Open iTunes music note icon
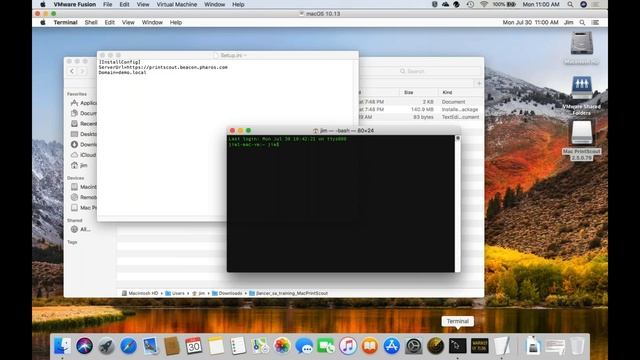Viewport: 640px width, 360px height. coord(348,346)
